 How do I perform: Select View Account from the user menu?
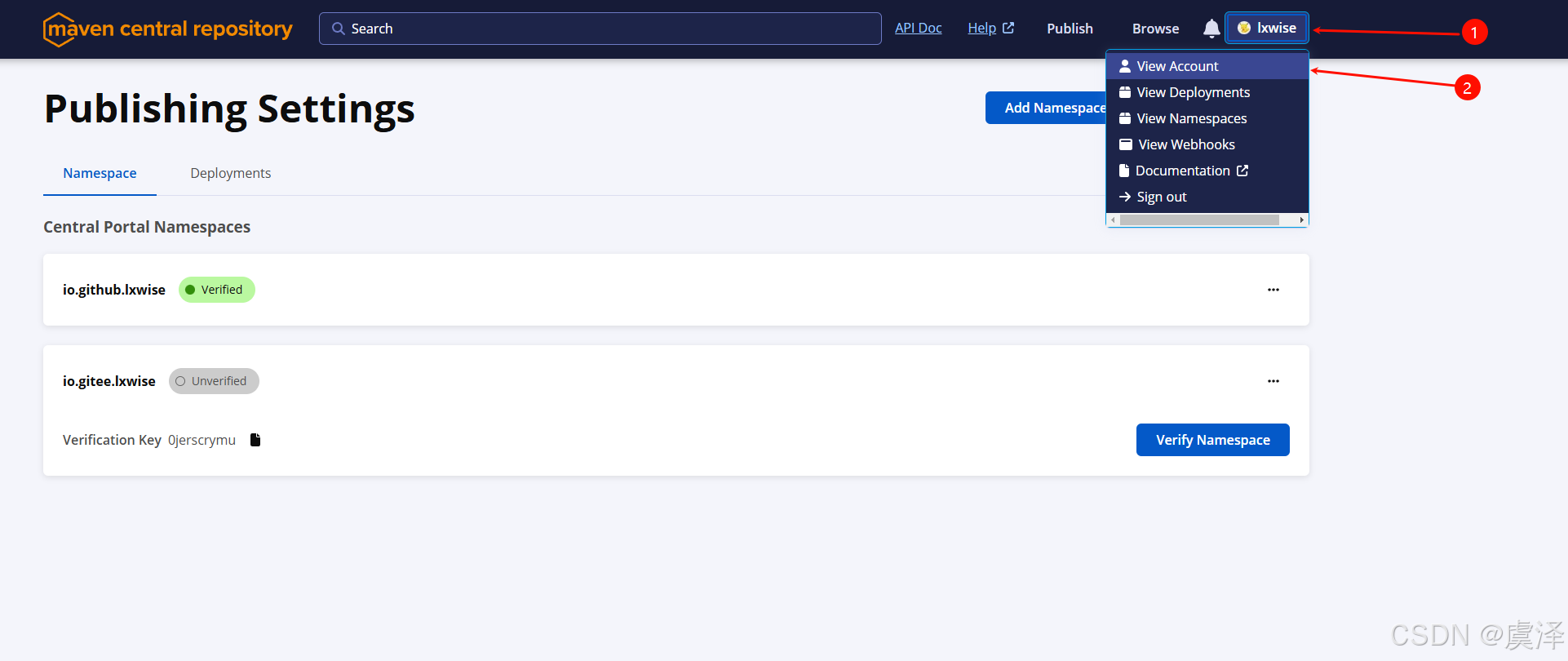(x=1207, y=66)
